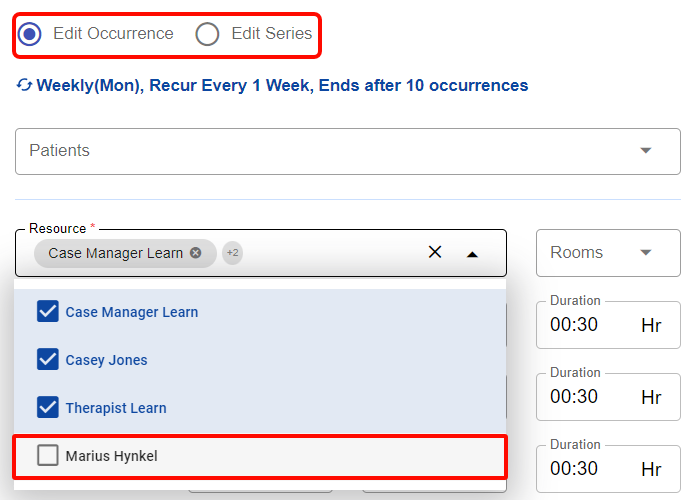Clear all selected resources with X
Image resolution: width=696 pixels, height=500 pixels.
tap(435, 253)
